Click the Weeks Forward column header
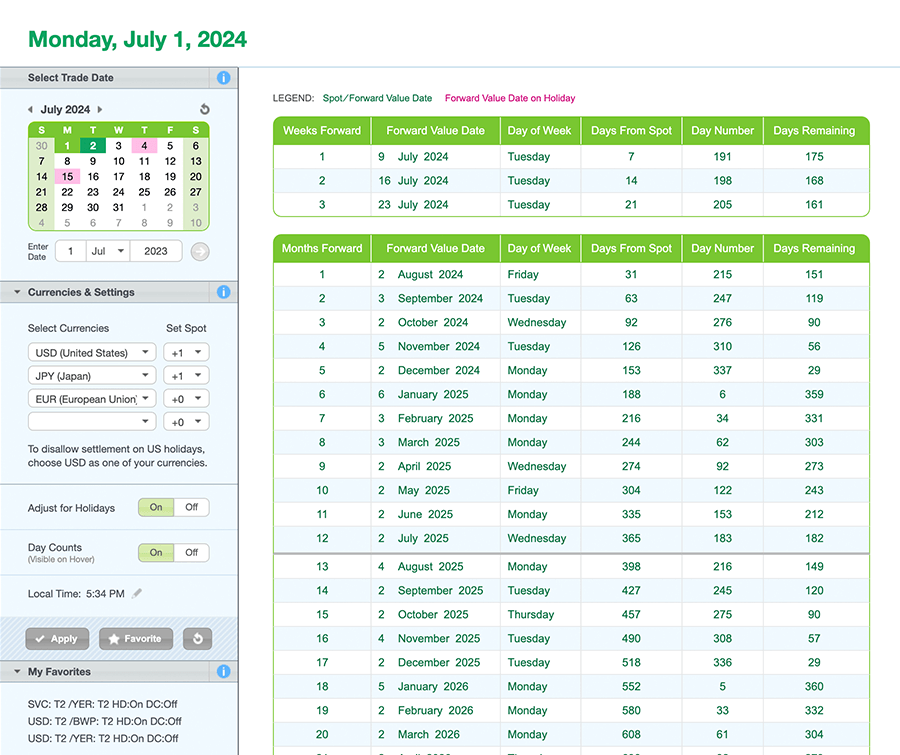 point(322,131)
